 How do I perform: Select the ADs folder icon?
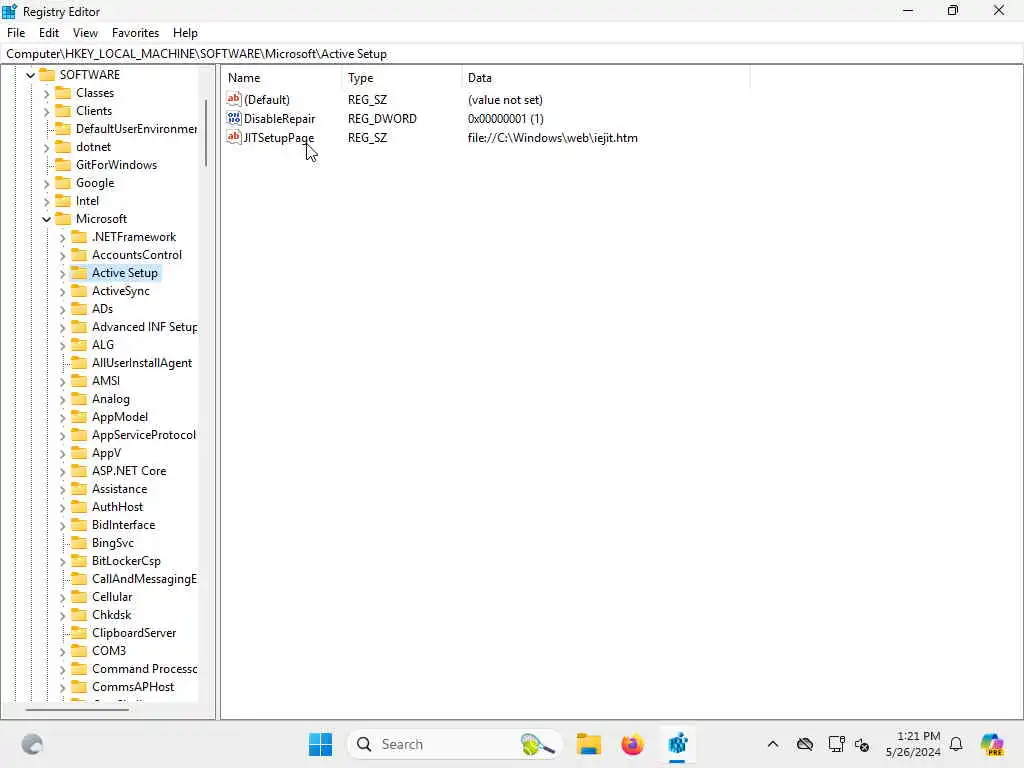point(79,309)
